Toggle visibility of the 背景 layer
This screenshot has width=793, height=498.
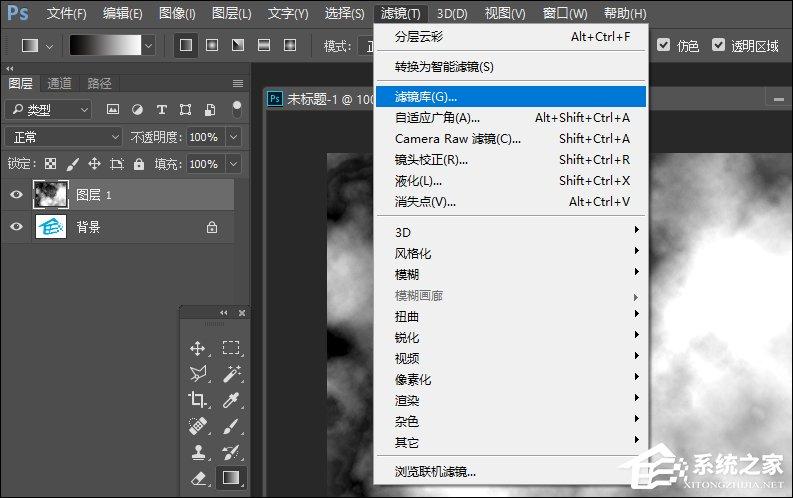[16, 227]
